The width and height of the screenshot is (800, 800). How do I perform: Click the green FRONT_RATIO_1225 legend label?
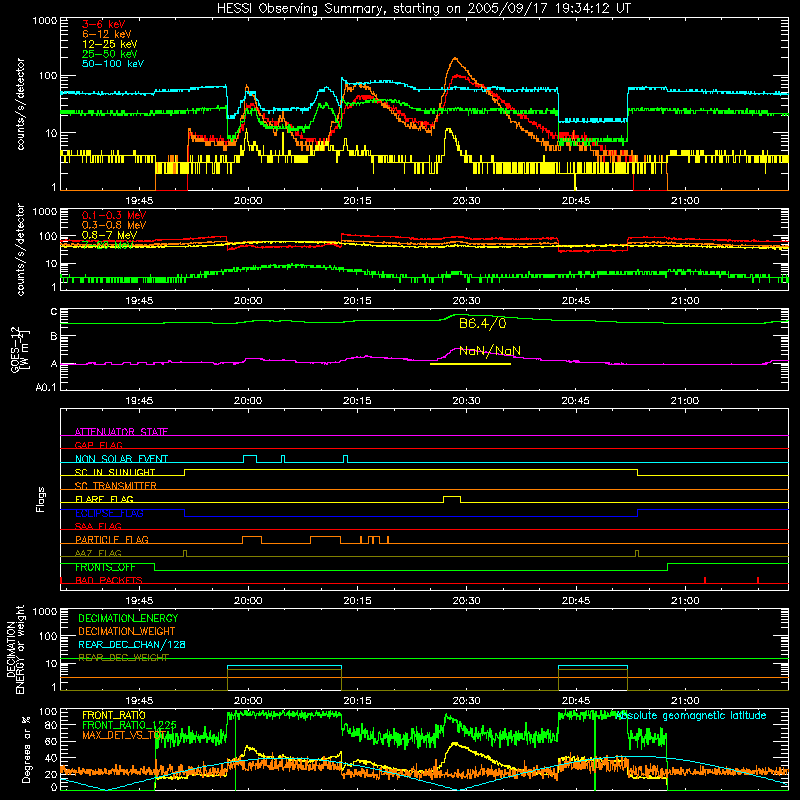[x=129, y=724]
